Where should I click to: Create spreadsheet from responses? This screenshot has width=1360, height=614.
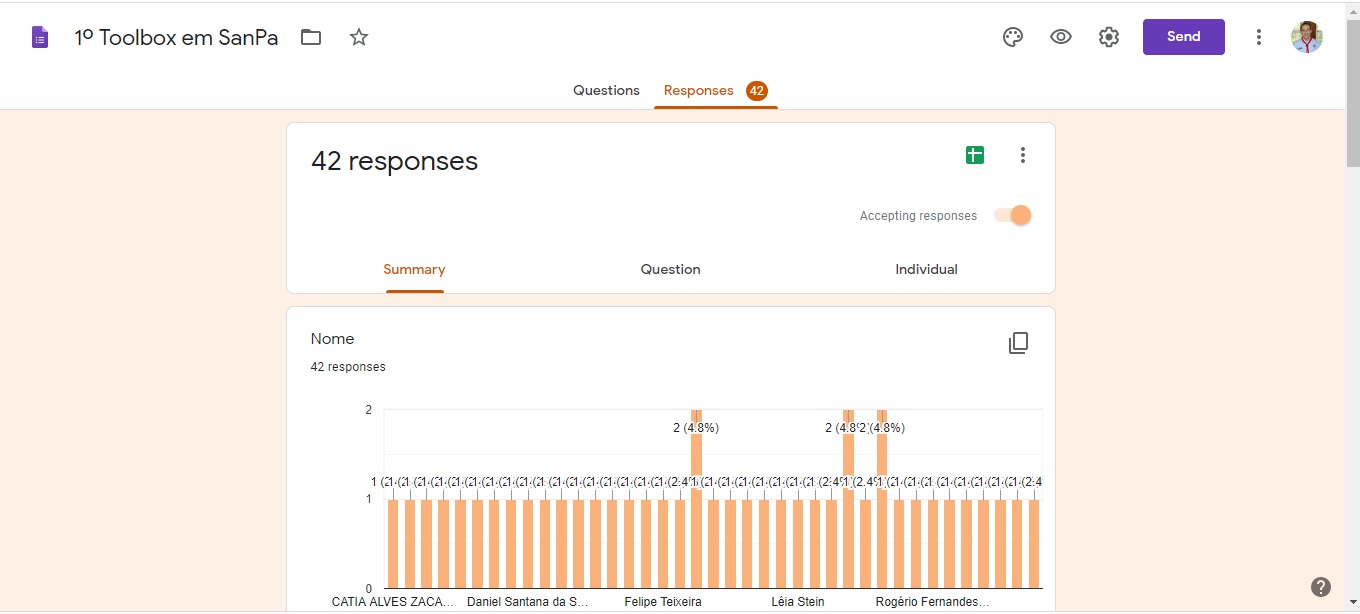[x=975, y=155]
